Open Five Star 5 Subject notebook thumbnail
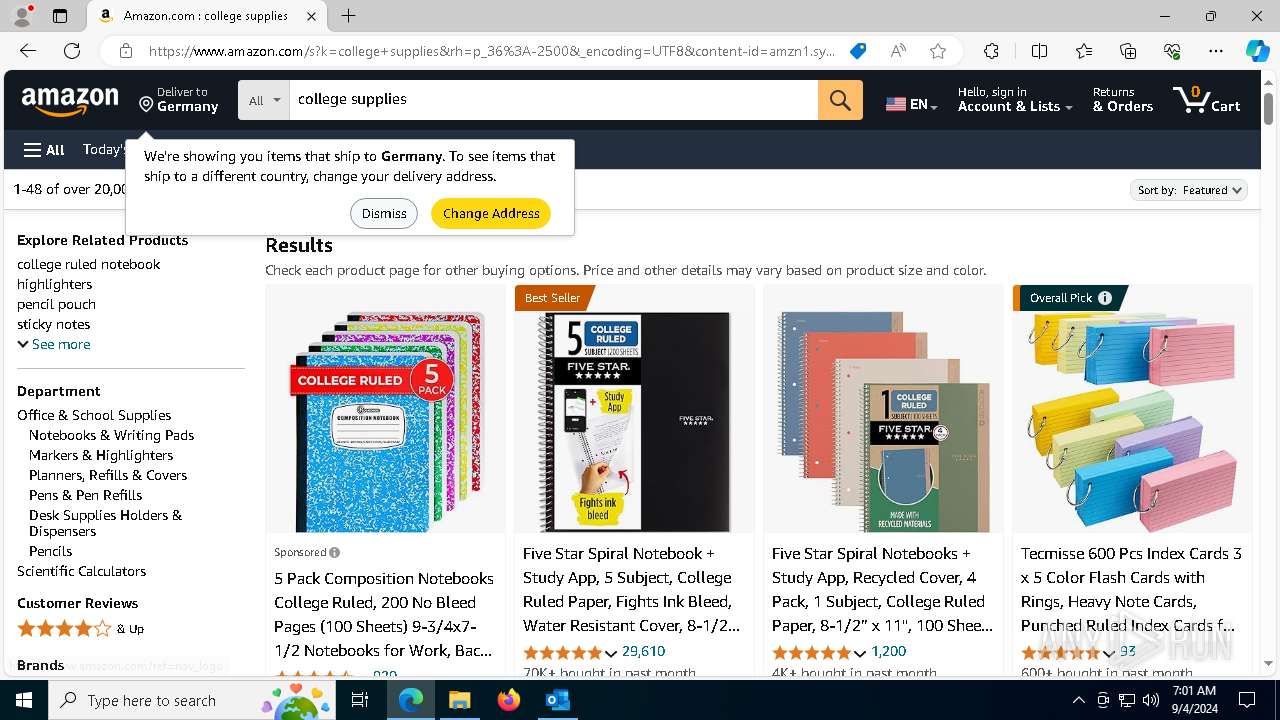Screen dimensions: 1280x720 635,422
